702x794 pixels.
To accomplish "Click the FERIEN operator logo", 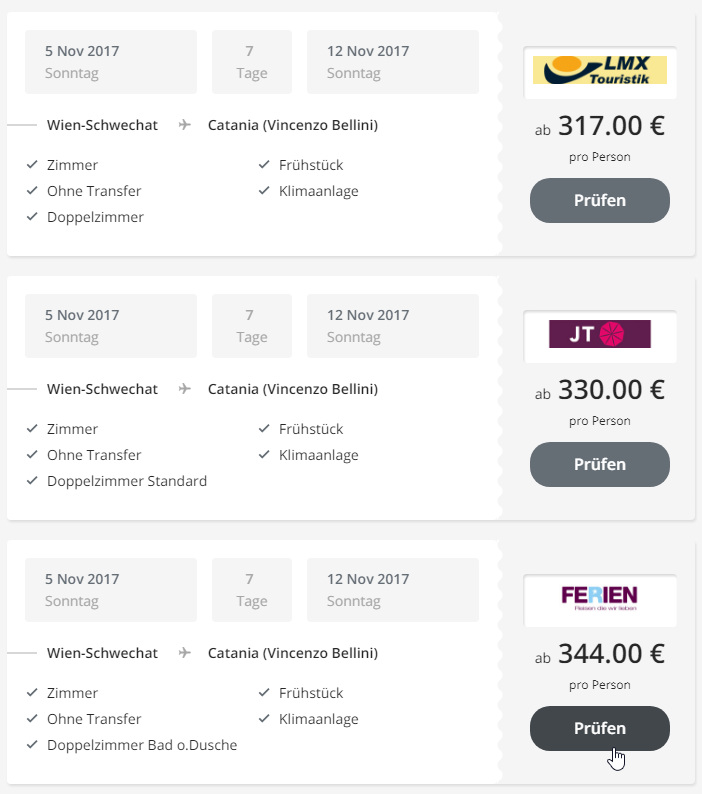I will (600, 598).
